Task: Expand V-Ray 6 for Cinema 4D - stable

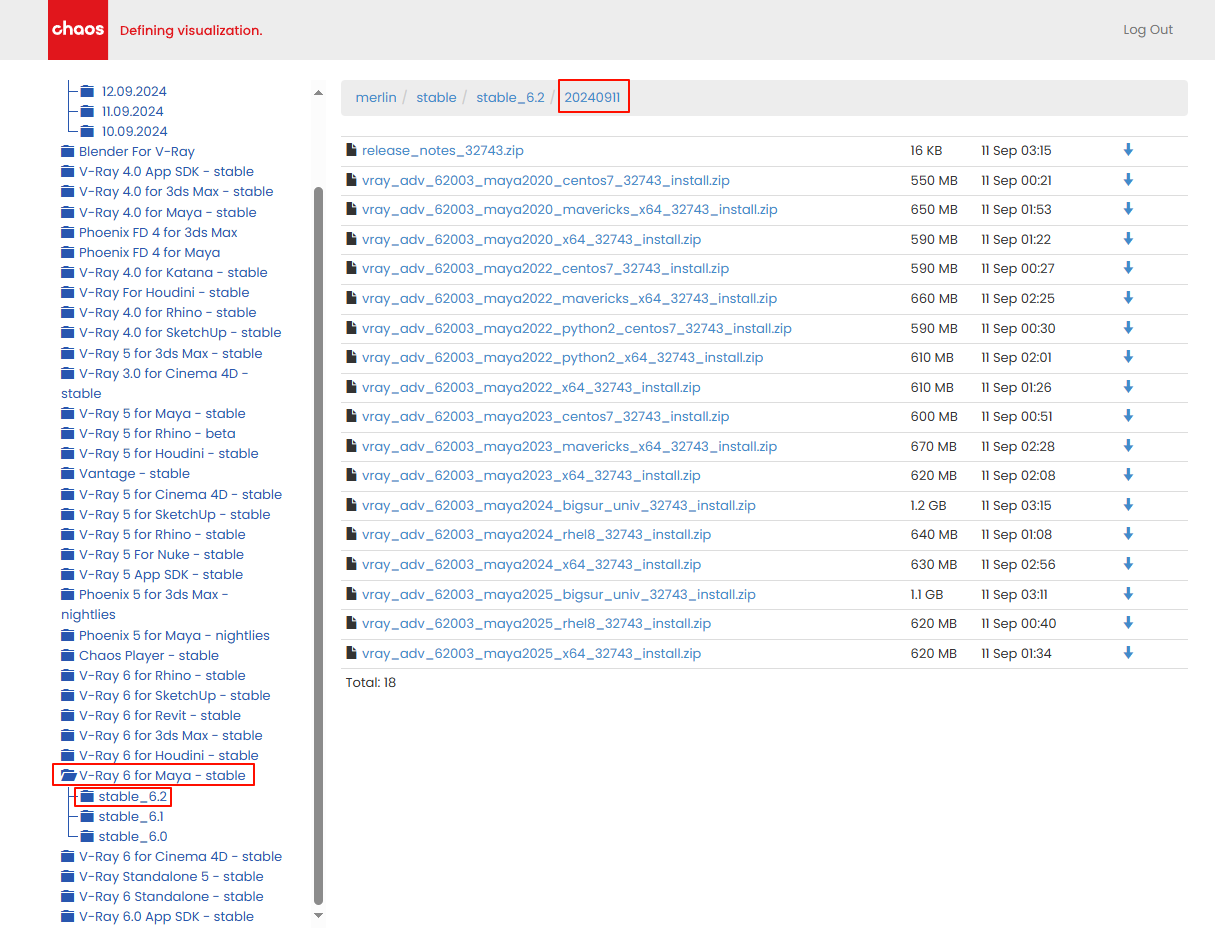Action: click(x=181, y=857)
